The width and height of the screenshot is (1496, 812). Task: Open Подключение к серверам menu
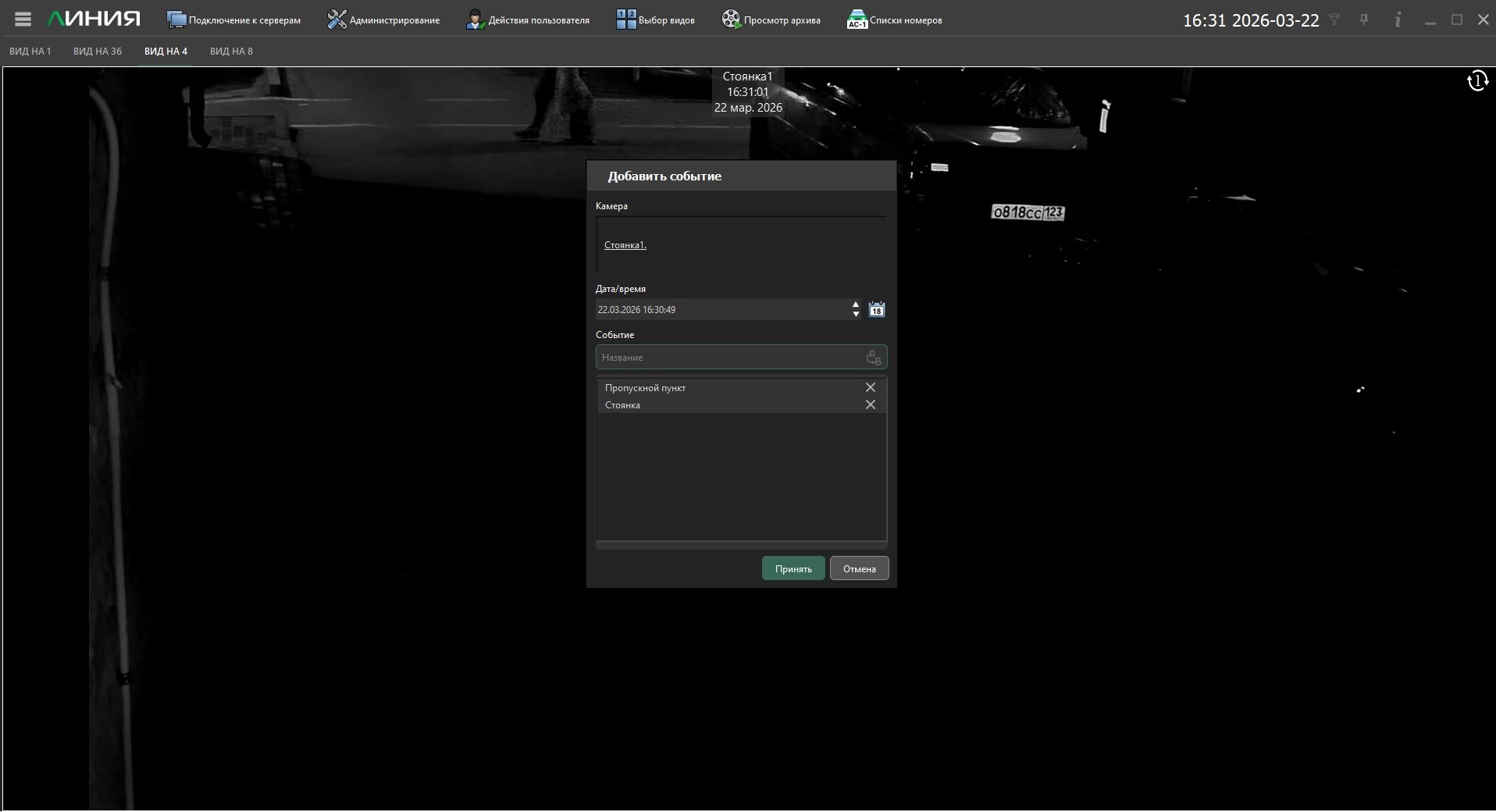(x=233, y=20)
